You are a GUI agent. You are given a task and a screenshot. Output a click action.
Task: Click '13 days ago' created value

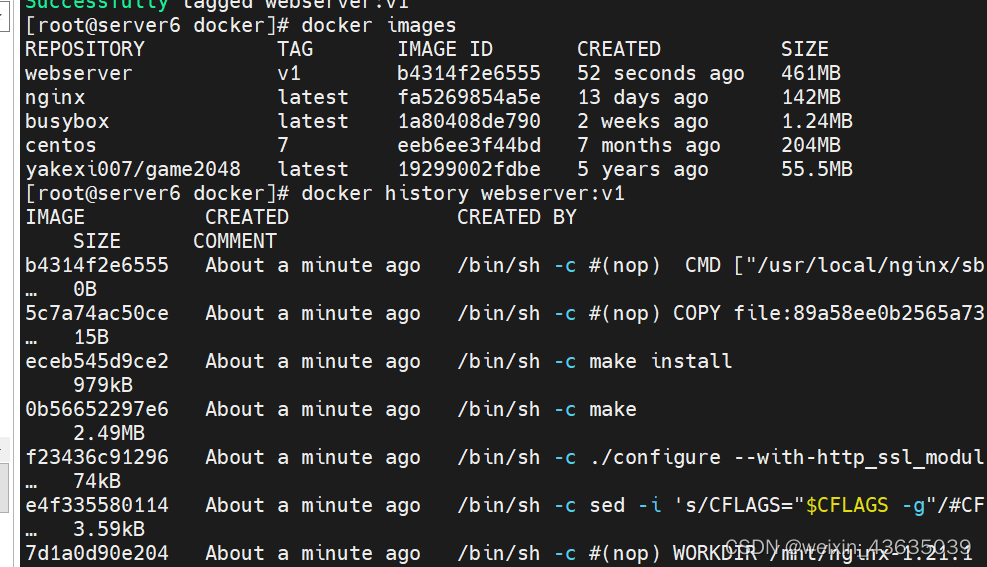643,98
